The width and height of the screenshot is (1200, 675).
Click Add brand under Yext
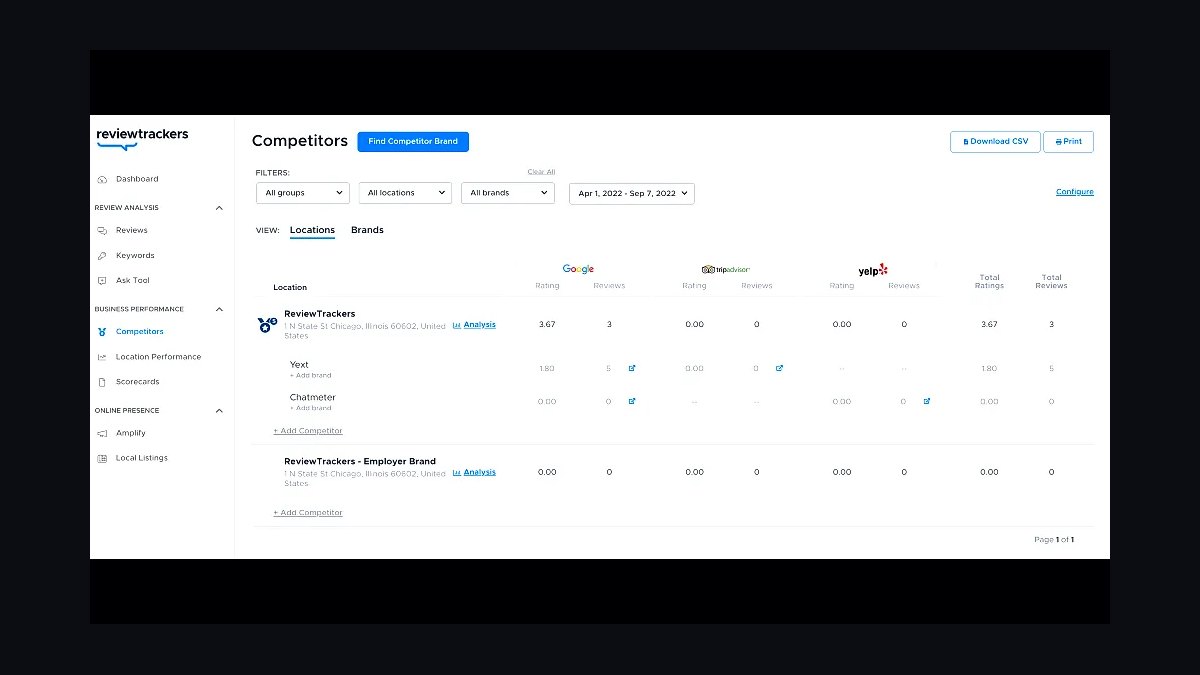[x=310, y=376]
